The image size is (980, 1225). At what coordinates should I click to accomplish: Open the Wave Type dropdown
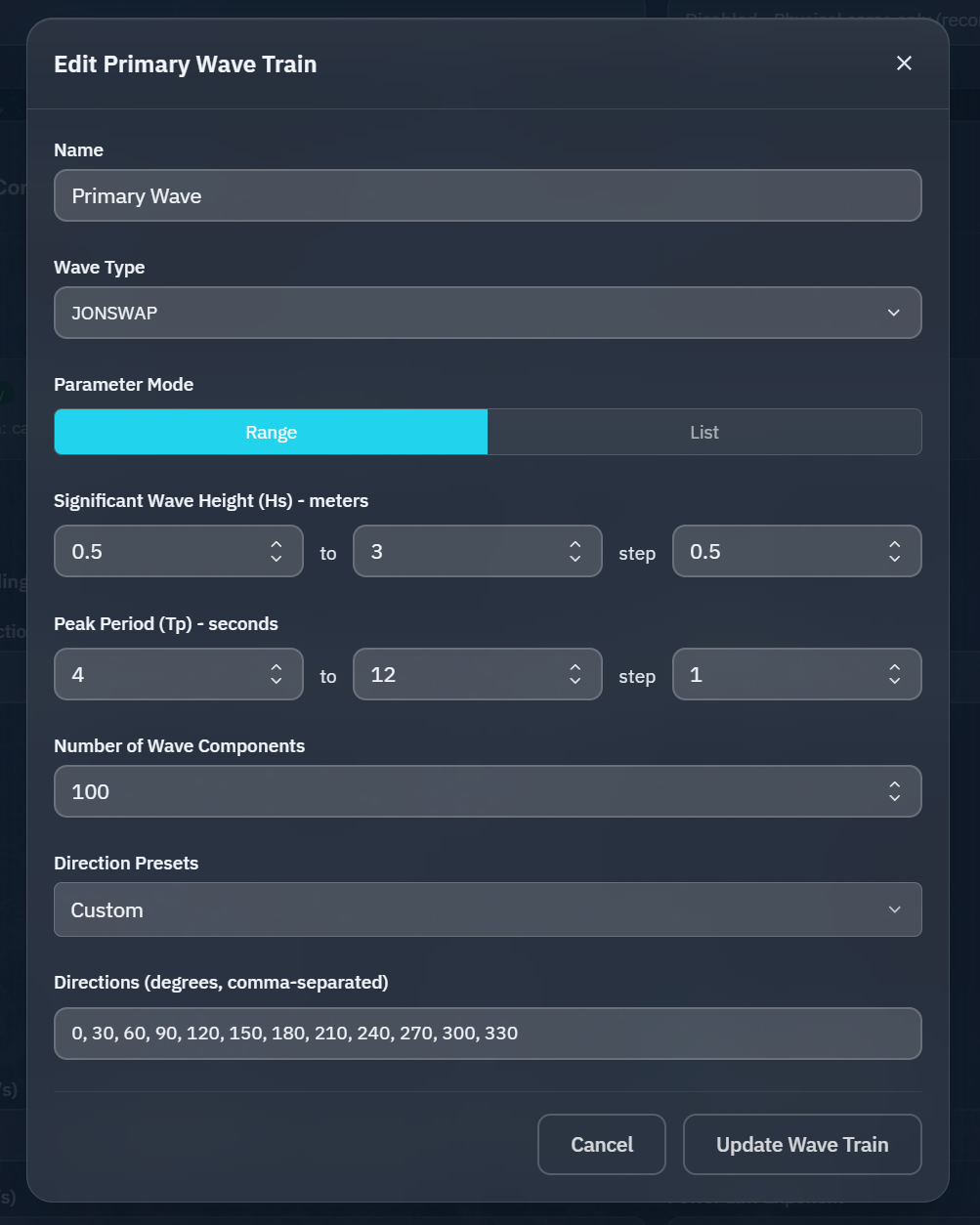click(488, 313)
